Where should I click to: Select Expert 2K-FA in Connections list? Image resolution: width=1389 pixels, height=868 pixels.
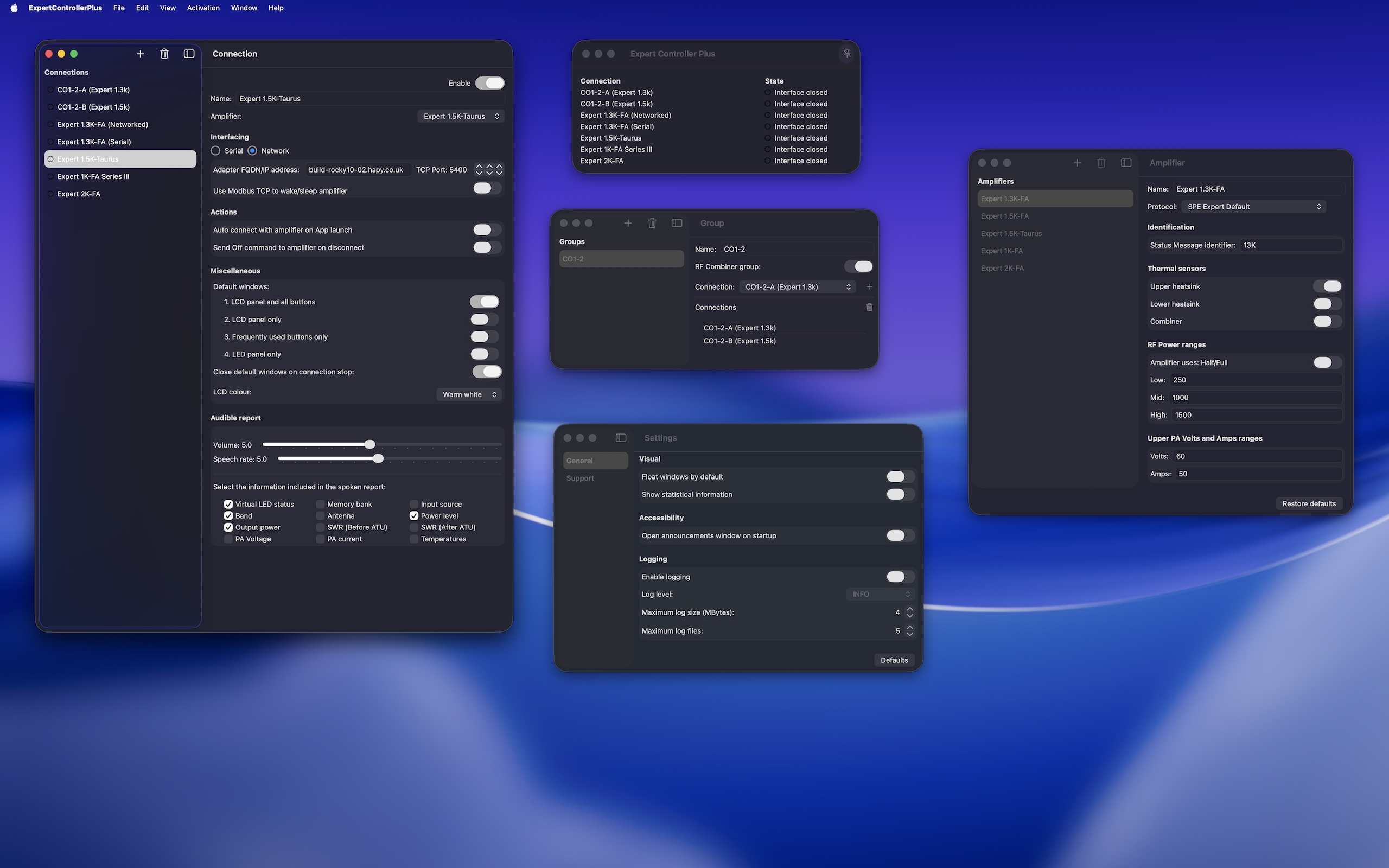[120, 194]
